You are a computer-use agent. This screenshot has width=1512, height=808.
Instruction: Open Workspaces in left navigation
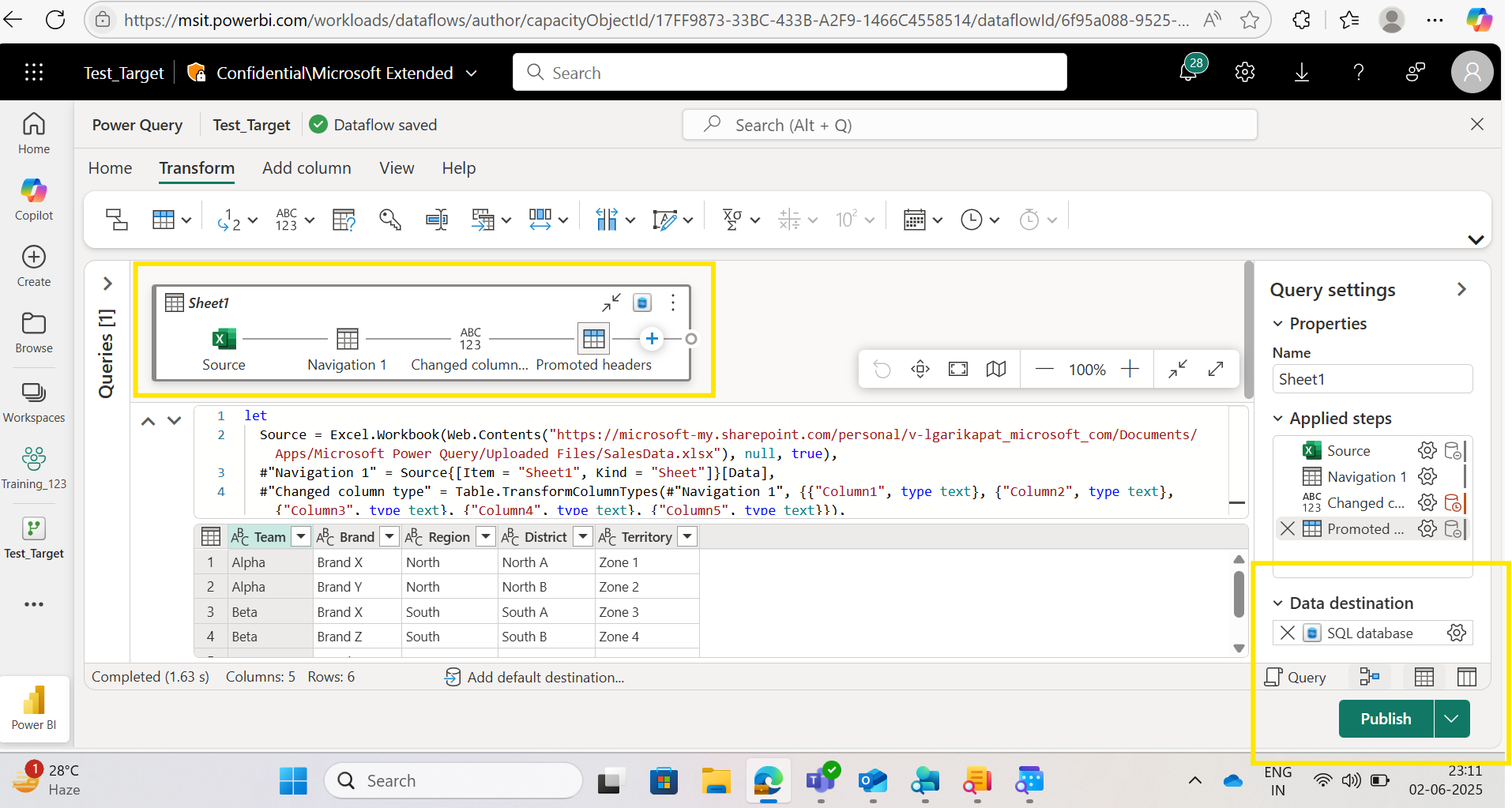click(34, 402)
